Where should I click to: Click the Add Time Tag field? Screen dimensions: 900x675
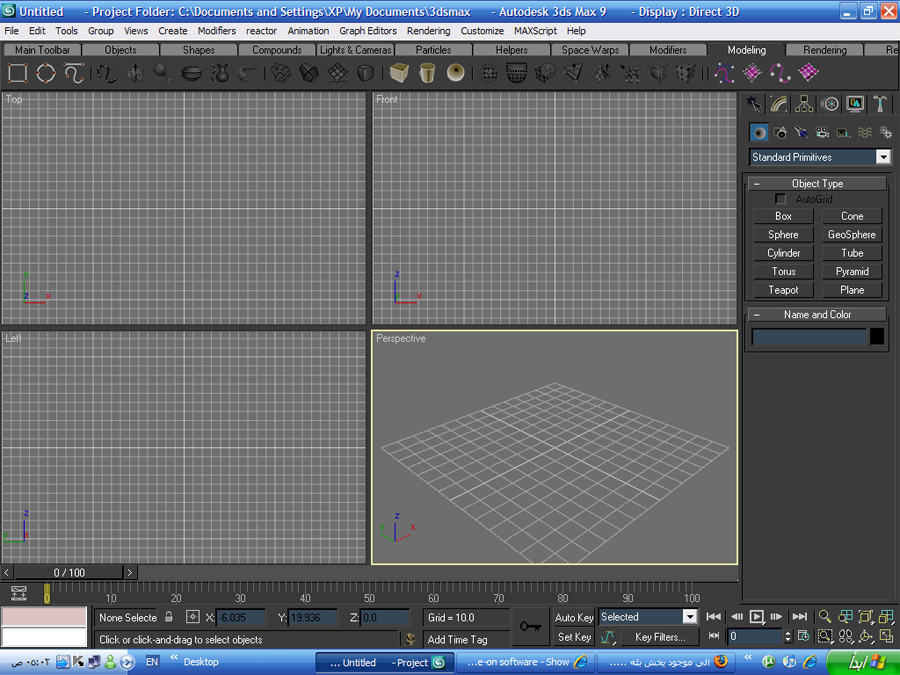(x=467, y=639)
